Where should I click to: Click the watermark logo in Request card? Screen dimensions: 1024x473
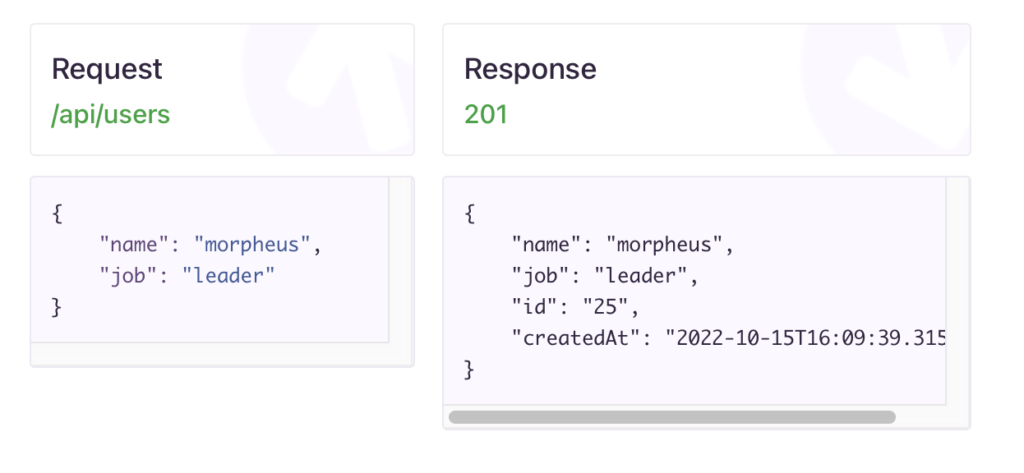tap(328, 89)
